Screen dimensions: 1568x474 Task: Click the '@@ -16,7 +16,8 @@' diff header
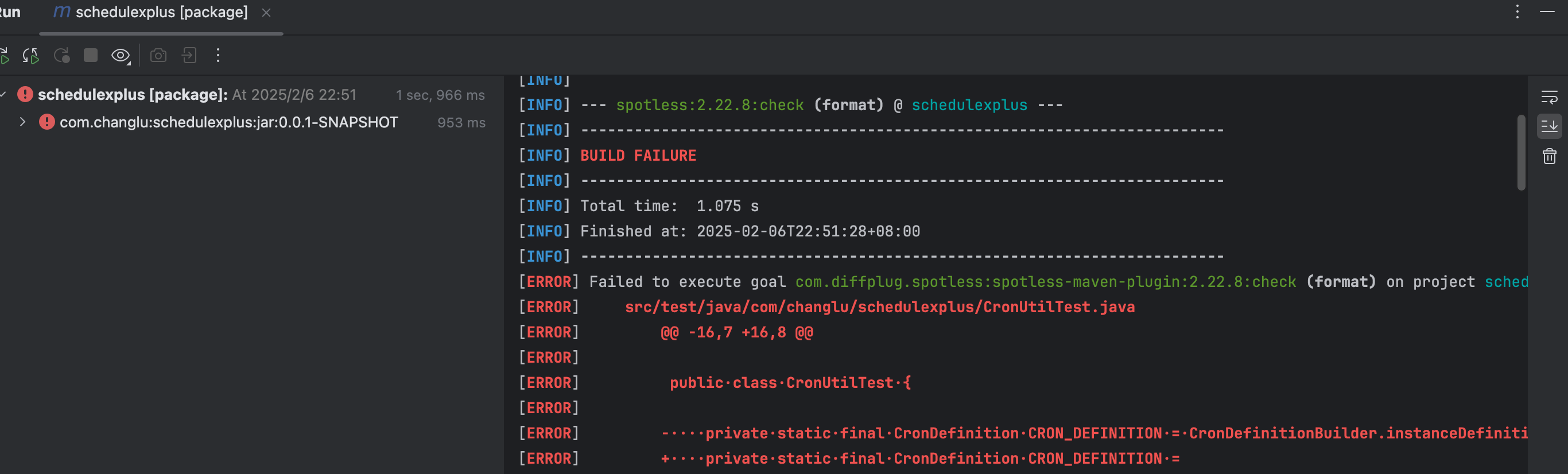(736, 332)
